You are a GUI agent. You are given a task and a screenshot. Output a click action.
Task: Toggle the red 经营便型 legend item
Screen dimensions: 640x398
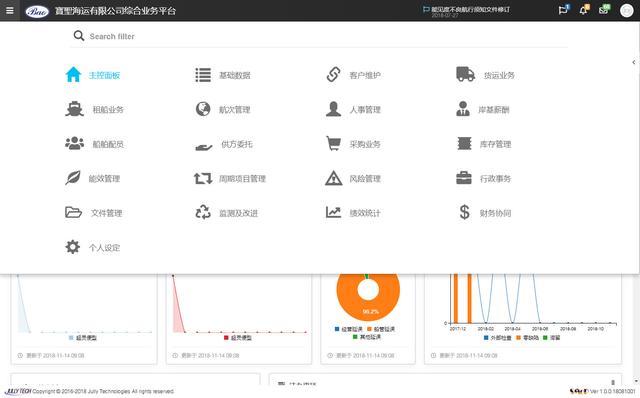238,338
